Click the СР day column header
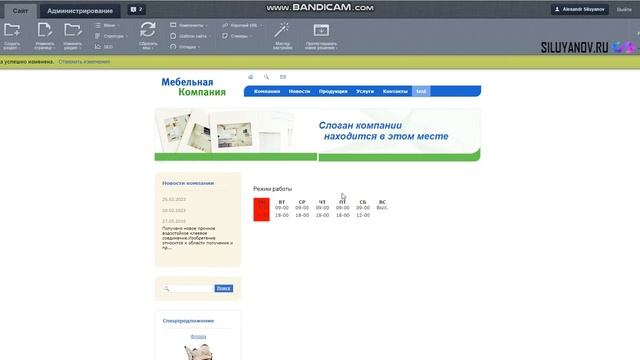This screenshot has height=360, width=640. 302,202
